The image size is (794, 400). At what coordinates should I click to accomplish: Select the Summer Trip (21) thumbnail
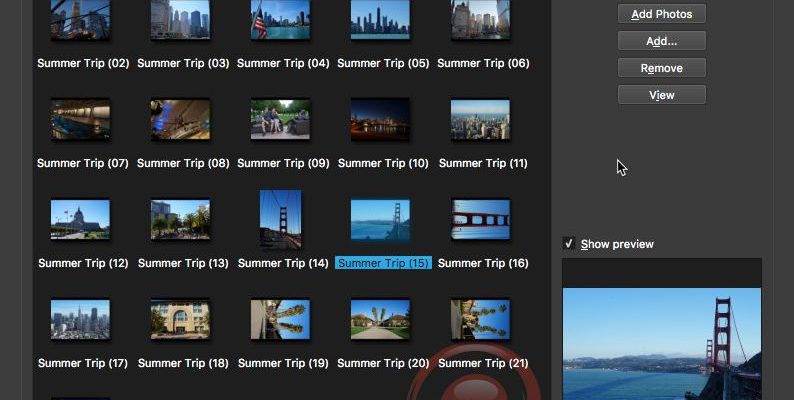pos(481,319)
